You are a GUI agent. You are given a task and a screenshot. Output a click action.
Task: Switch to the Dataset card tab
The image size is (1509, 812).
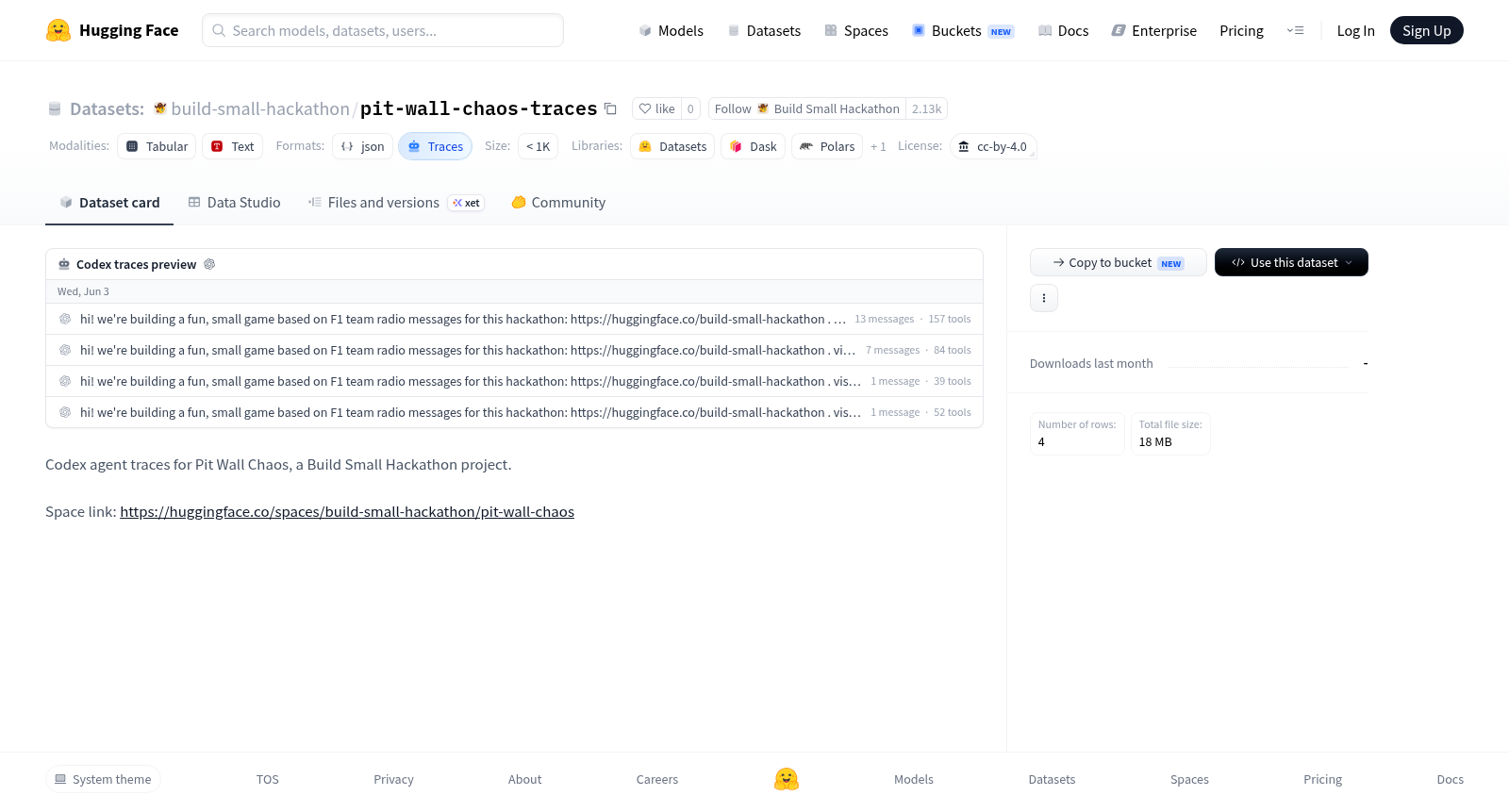[109, 203]
